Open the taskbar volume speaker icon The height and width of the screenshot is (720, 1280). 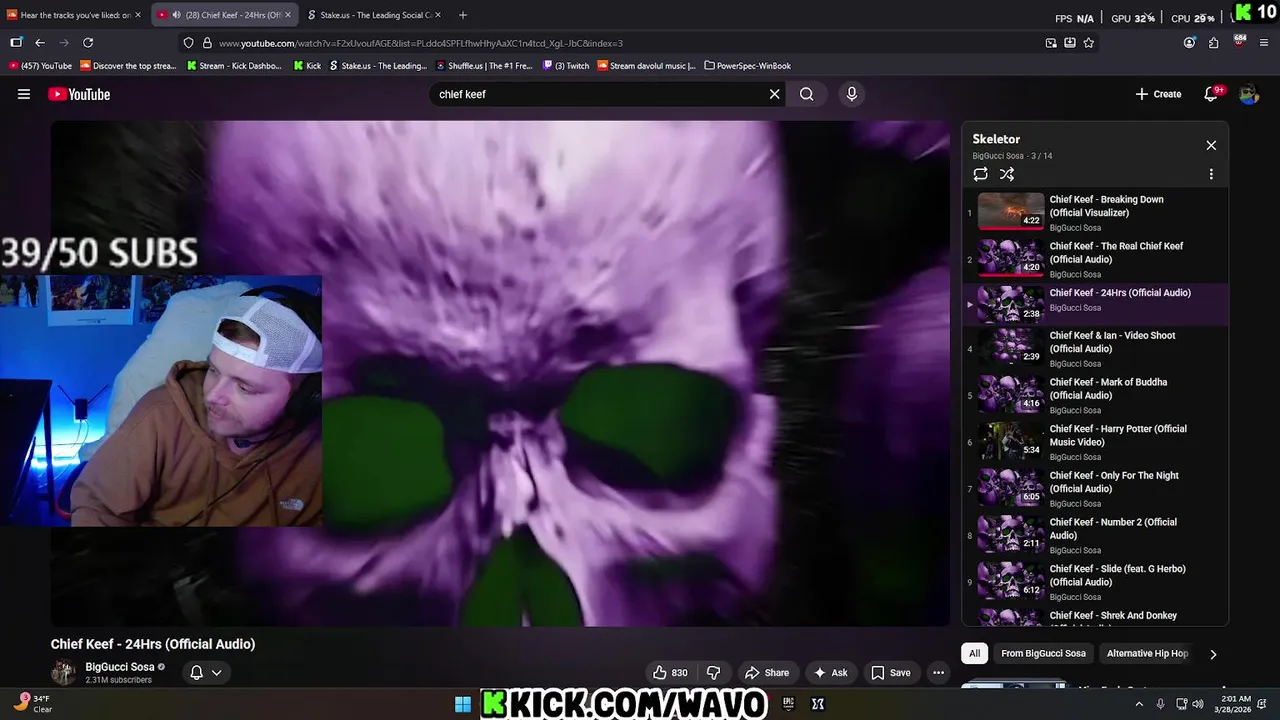coord(1198,704)
